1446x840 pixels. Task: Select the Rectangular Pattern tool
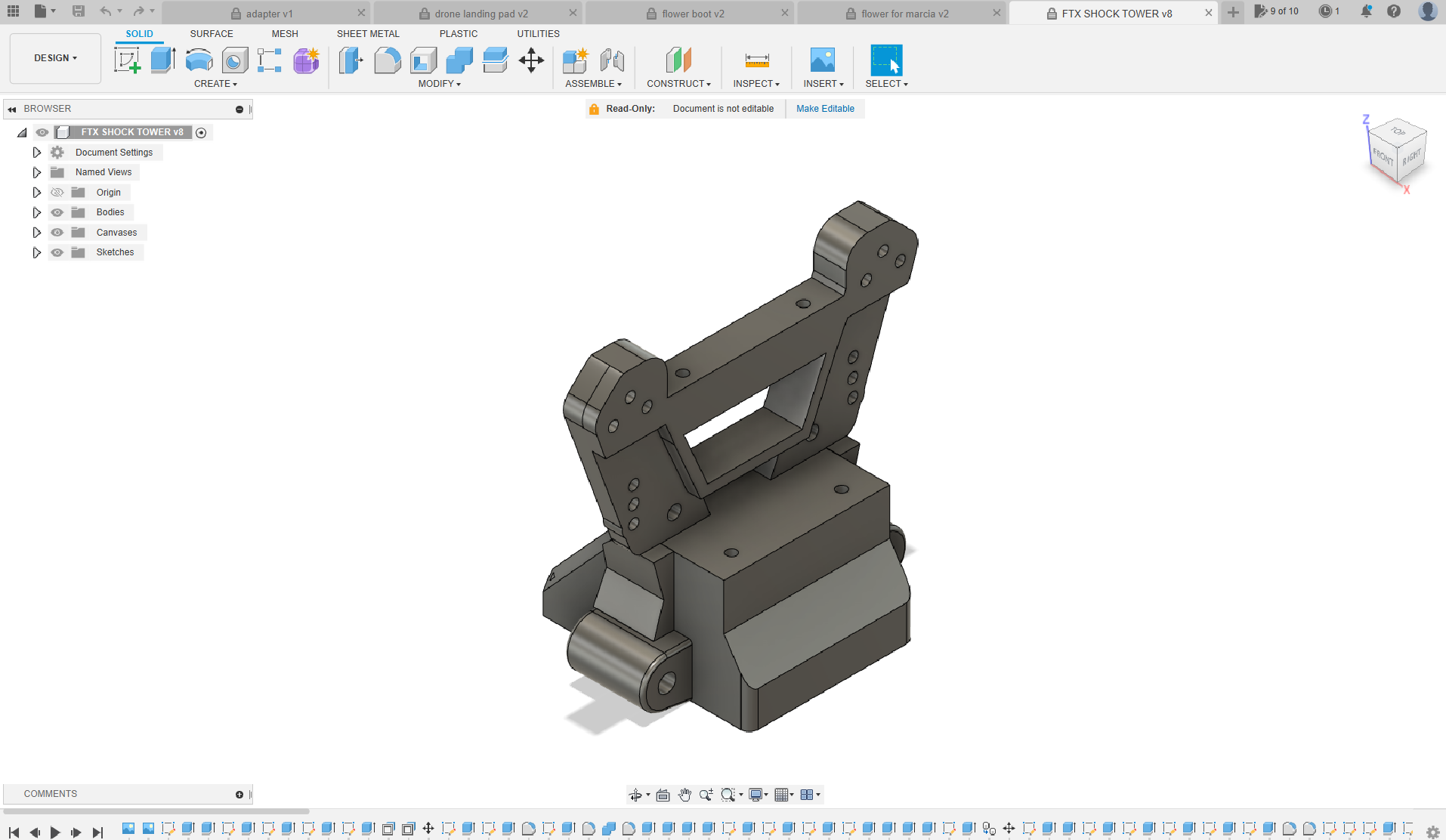pos(270,60)
